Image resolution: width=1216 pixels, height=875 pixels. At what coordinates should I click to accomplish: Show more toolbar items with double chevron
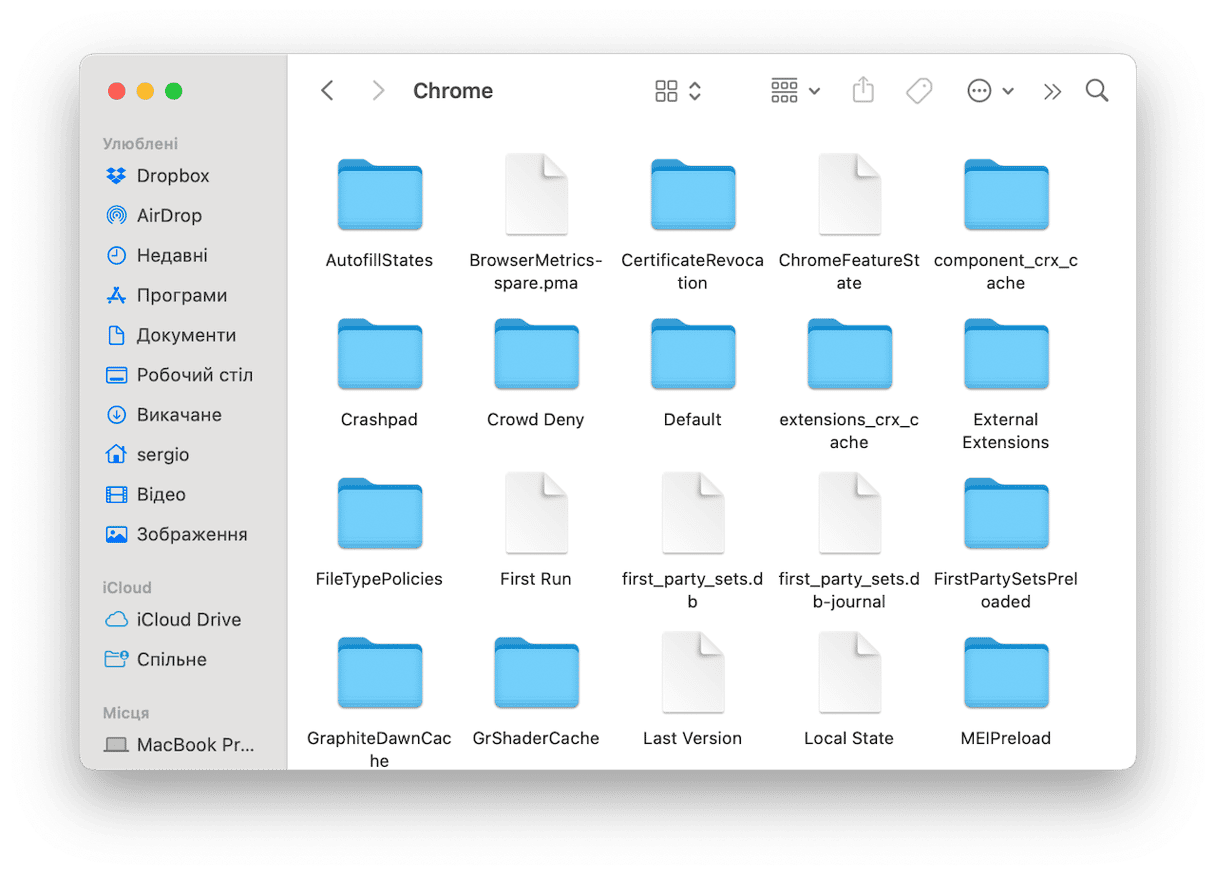pos(1052,92)
